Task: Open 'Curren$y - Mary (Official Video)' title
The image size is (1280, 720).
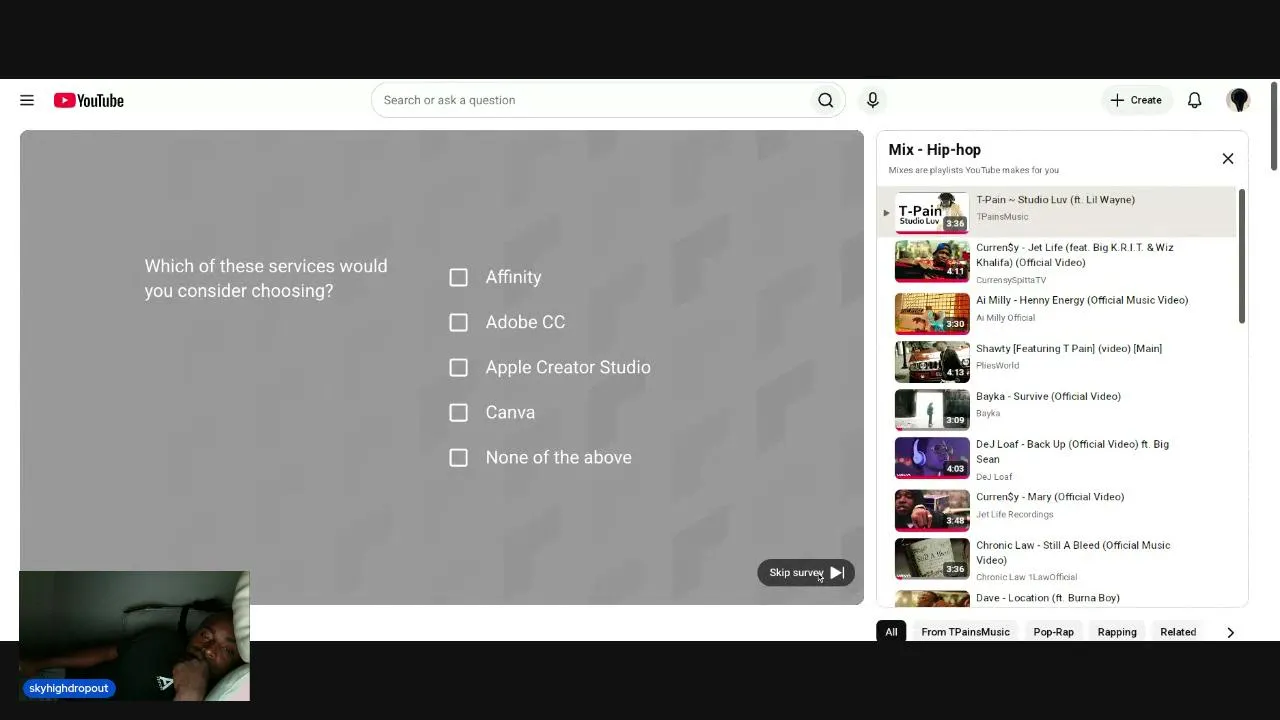Action: click(1050, 497)
